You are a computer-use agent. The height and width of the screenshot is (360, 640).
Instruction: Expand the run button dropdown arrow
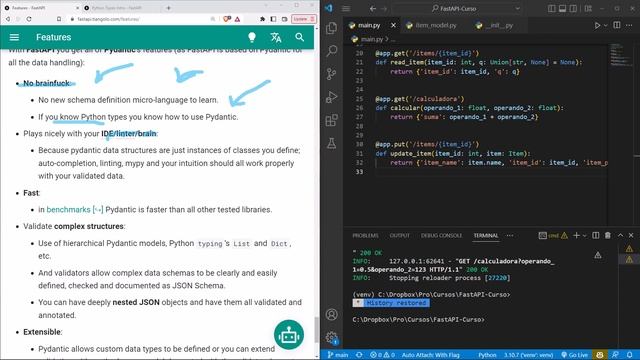pyautogui.click(x=606, y=25)
